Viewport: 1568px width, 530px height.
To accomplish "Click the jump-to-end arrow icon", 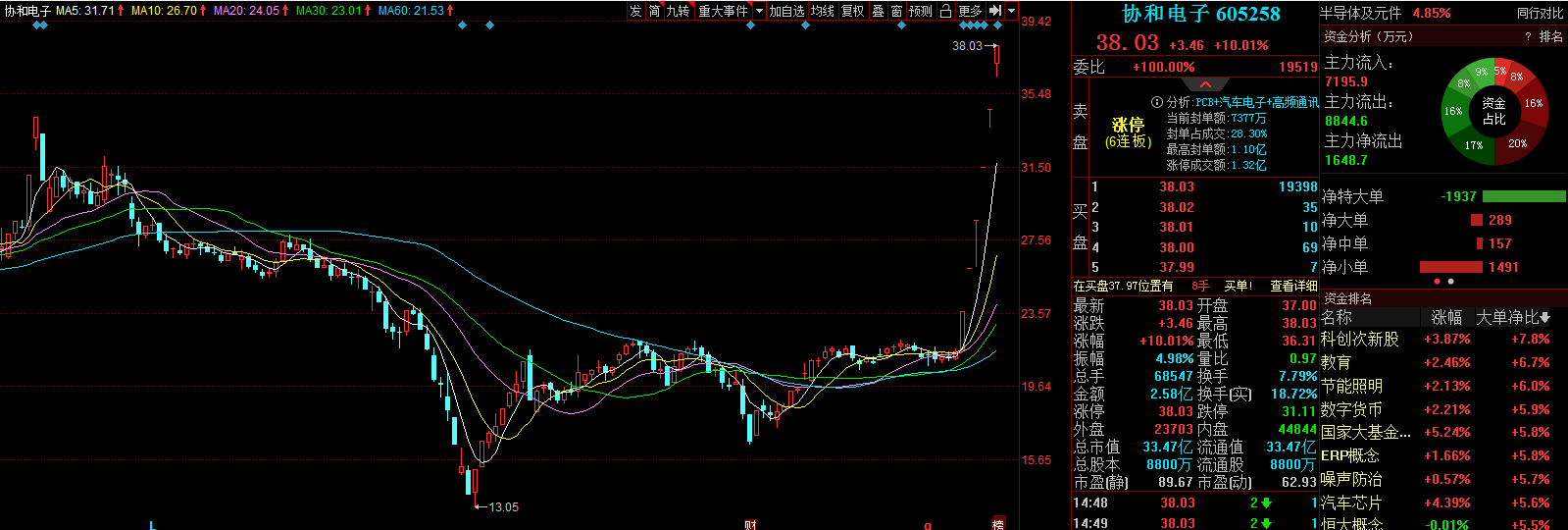I will click(995, 11).
